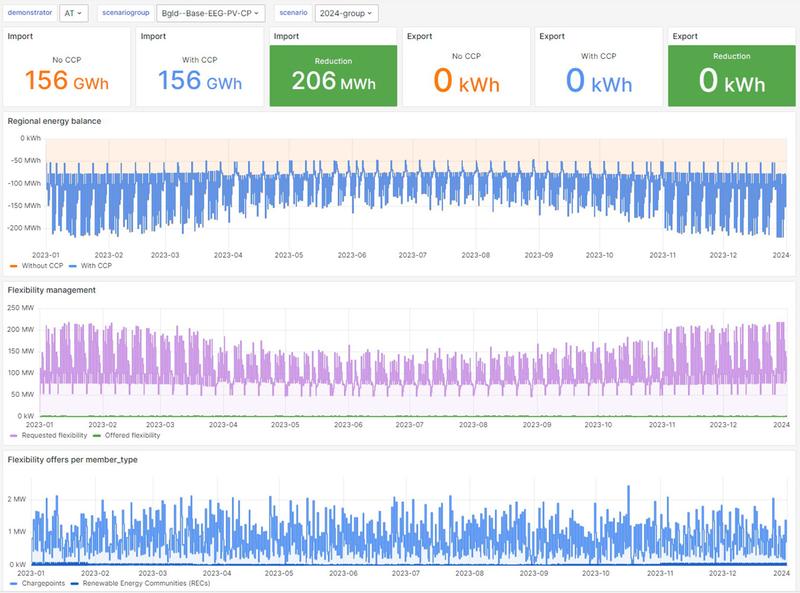
Task: Click the 'No CCP' label in the Export panel
Action: pyautogui.click(x=466, y=56)
